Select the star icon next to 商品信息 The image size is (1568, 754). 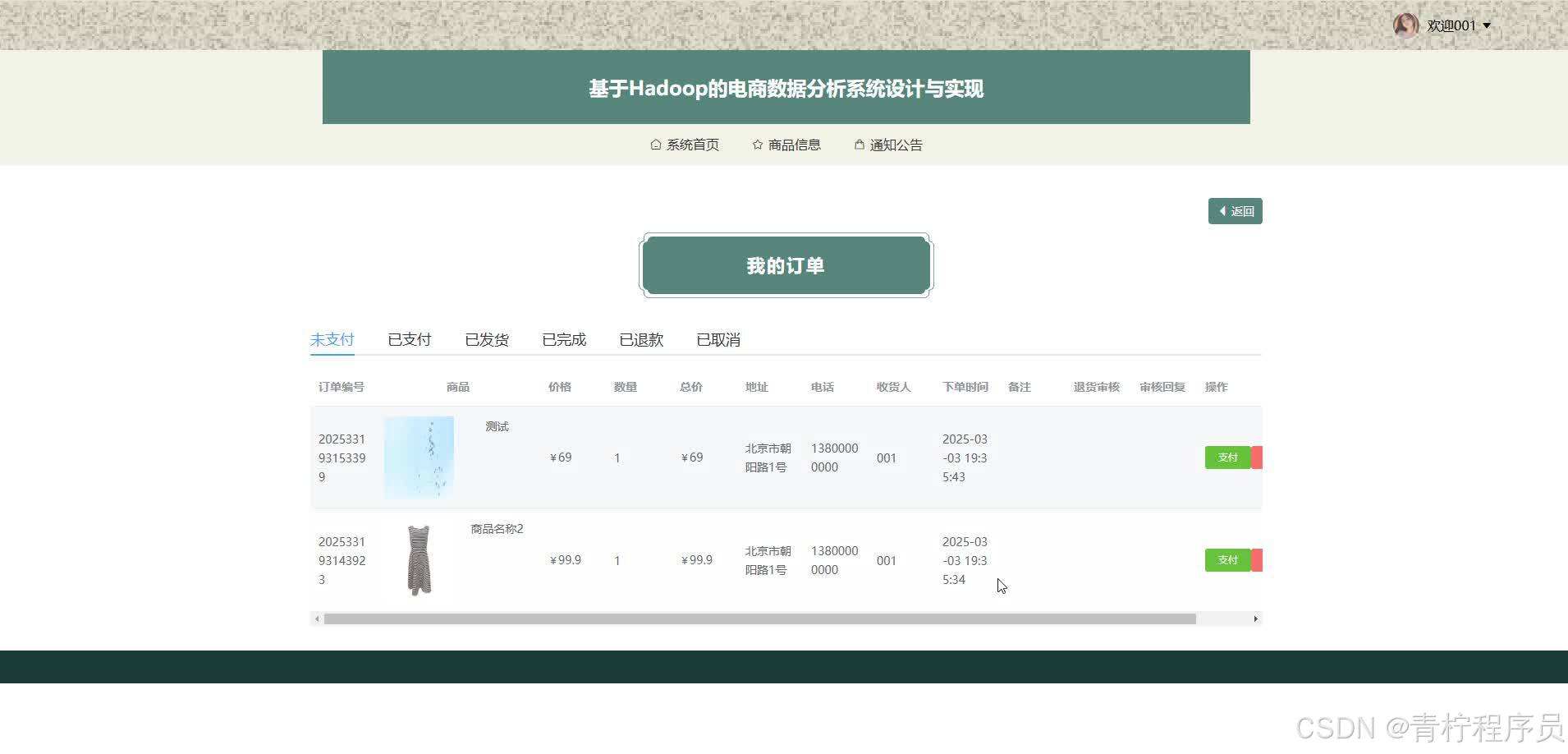pyautogui.click(x=757, y=144)
